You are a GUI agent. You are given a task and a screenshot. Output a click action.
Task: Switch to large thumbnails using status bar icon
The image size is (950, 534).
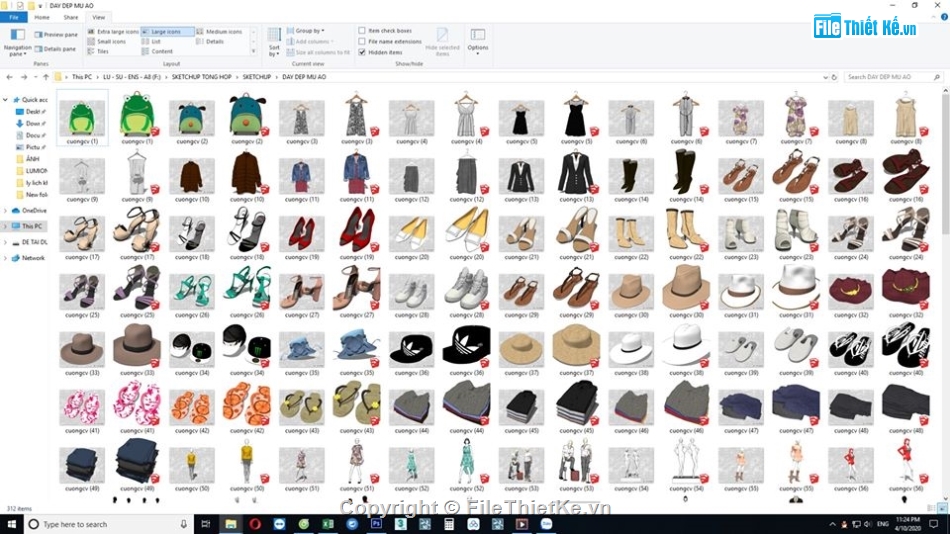click(x=942, y=508)
